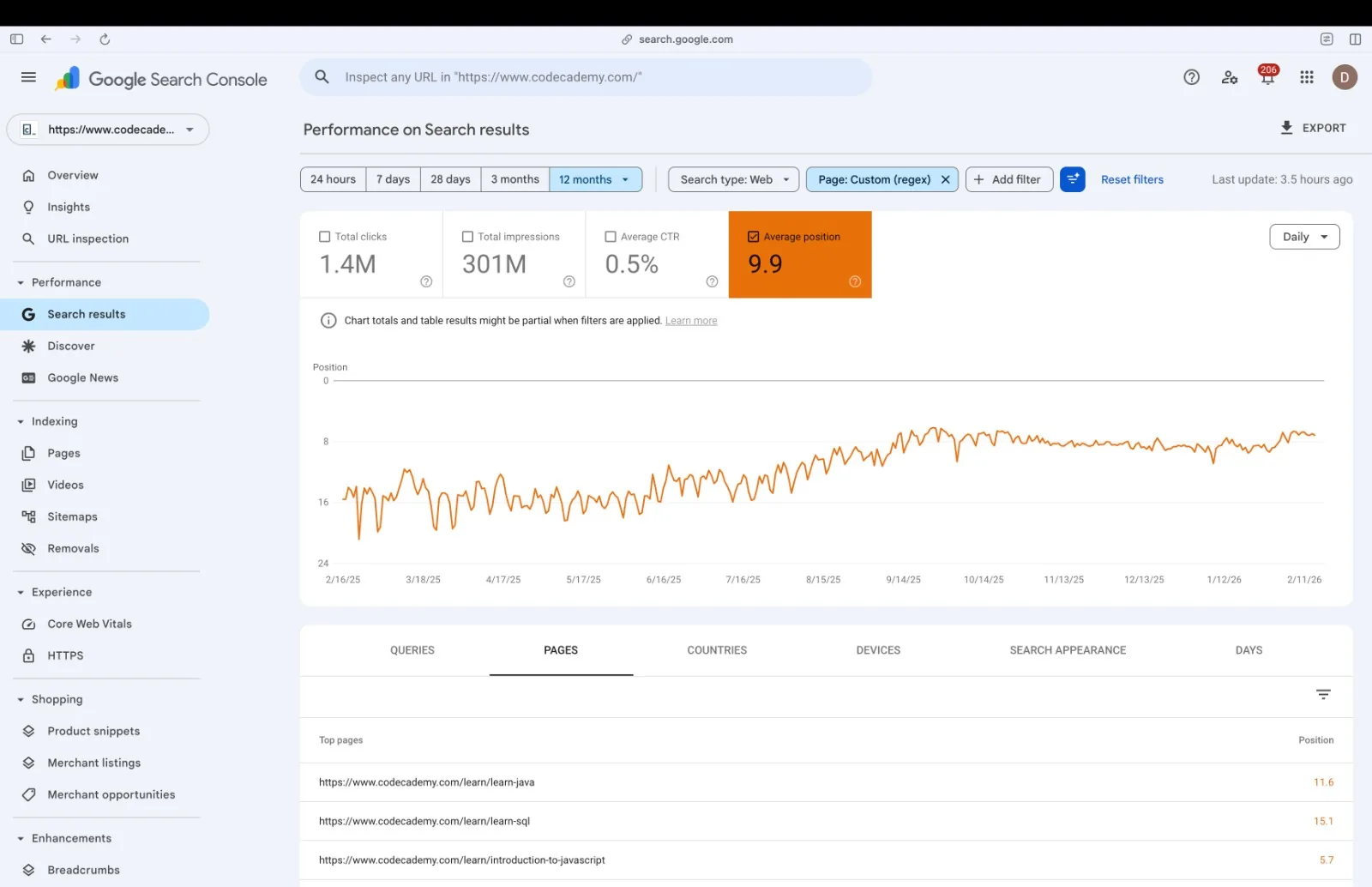Open the 12 months date dropdown
The height and width of the screenshot is (887, 1372).
tap(595, 179)
